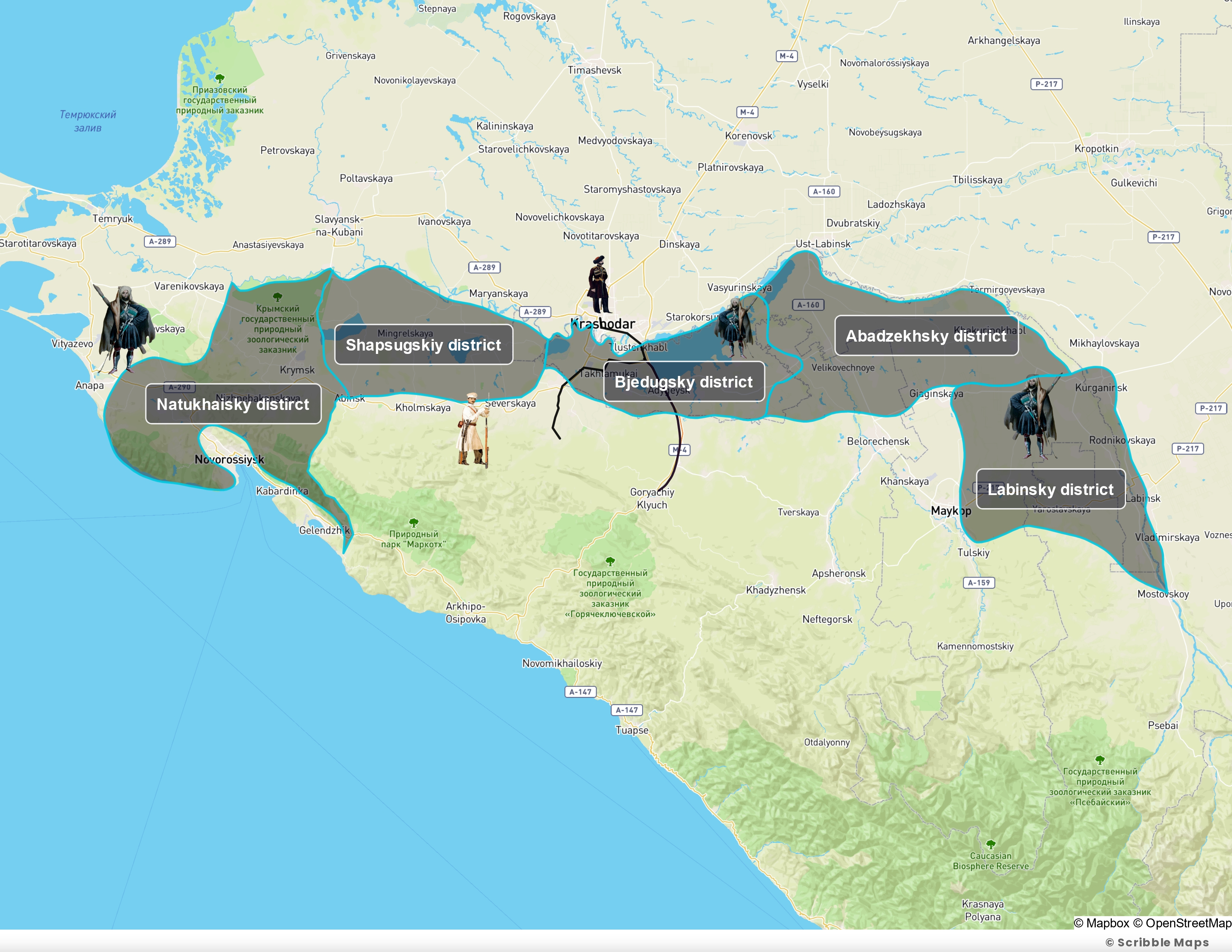Screen dimensions: 1232x952
Task: Click the Tbilisskaya village label
Action: pos(977,180)
